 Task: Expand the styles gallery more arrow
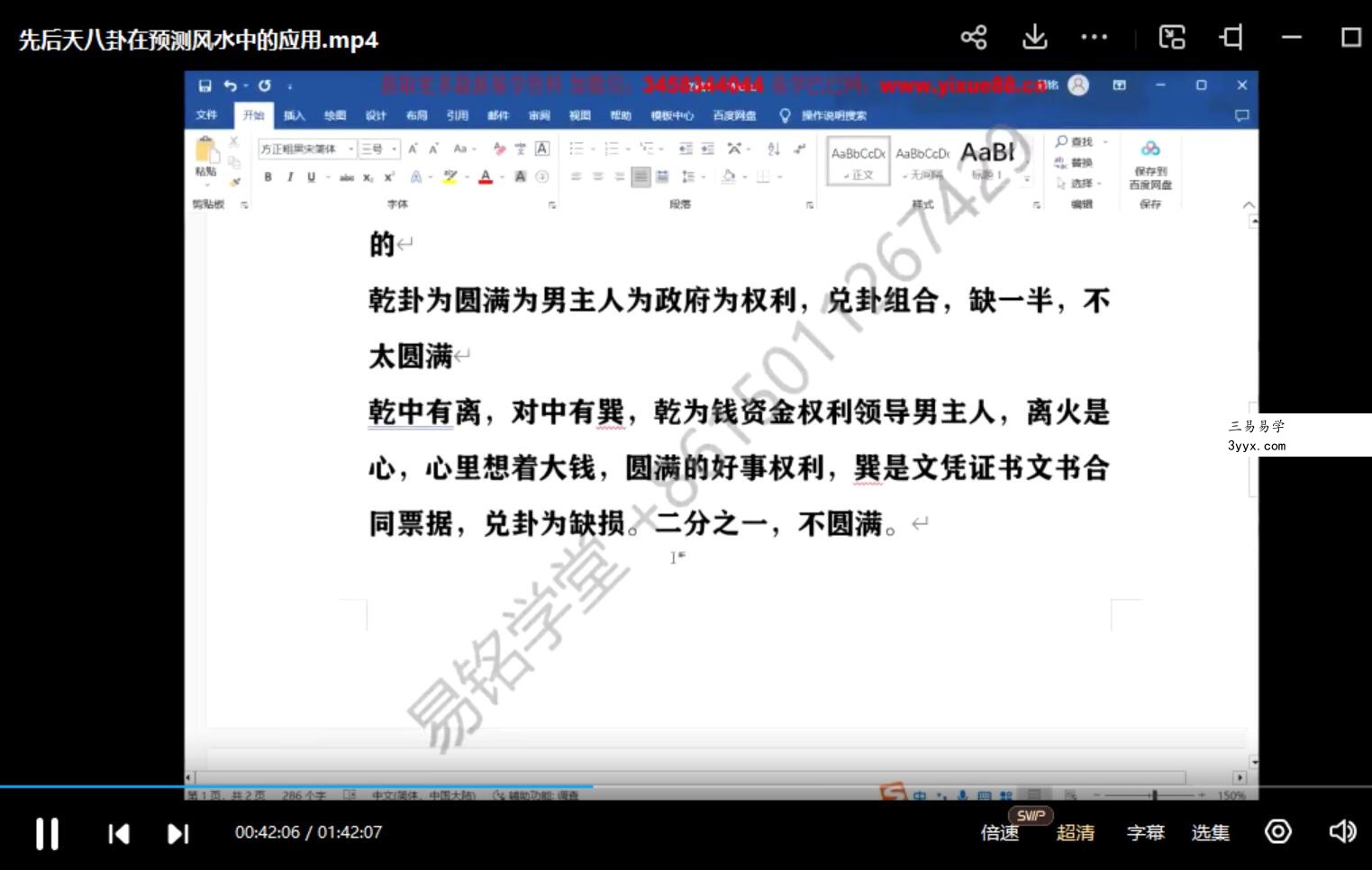[x=1026, y=179]
